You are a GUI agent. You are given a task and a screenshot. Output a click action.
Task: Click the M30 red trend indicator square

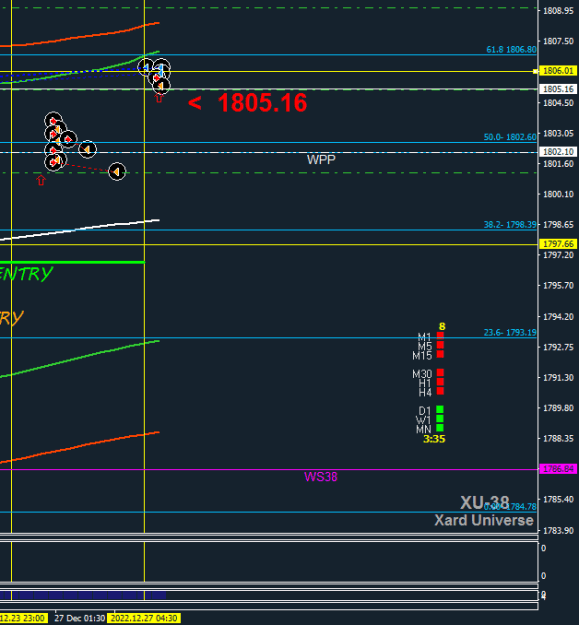(x=440, y=373)
